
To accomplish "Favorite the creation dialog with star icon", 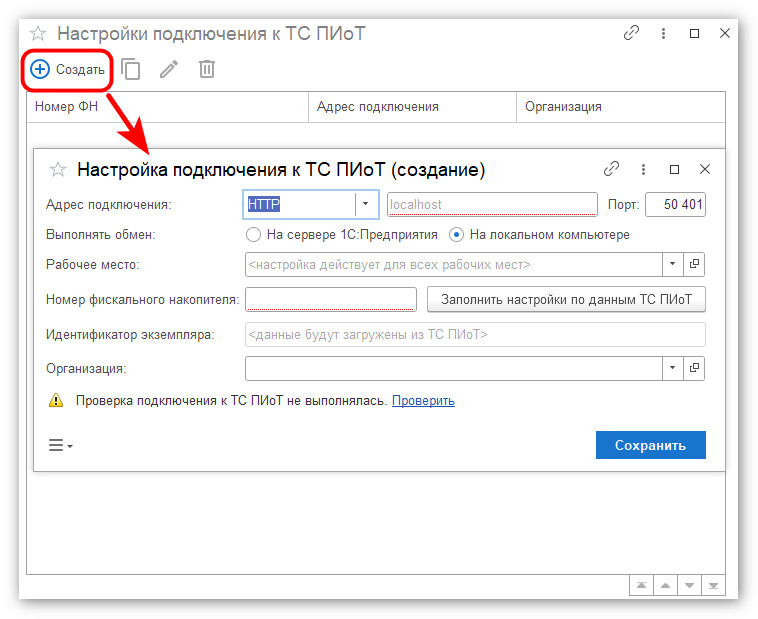I will pyautogui.click(x=58, y=170).
